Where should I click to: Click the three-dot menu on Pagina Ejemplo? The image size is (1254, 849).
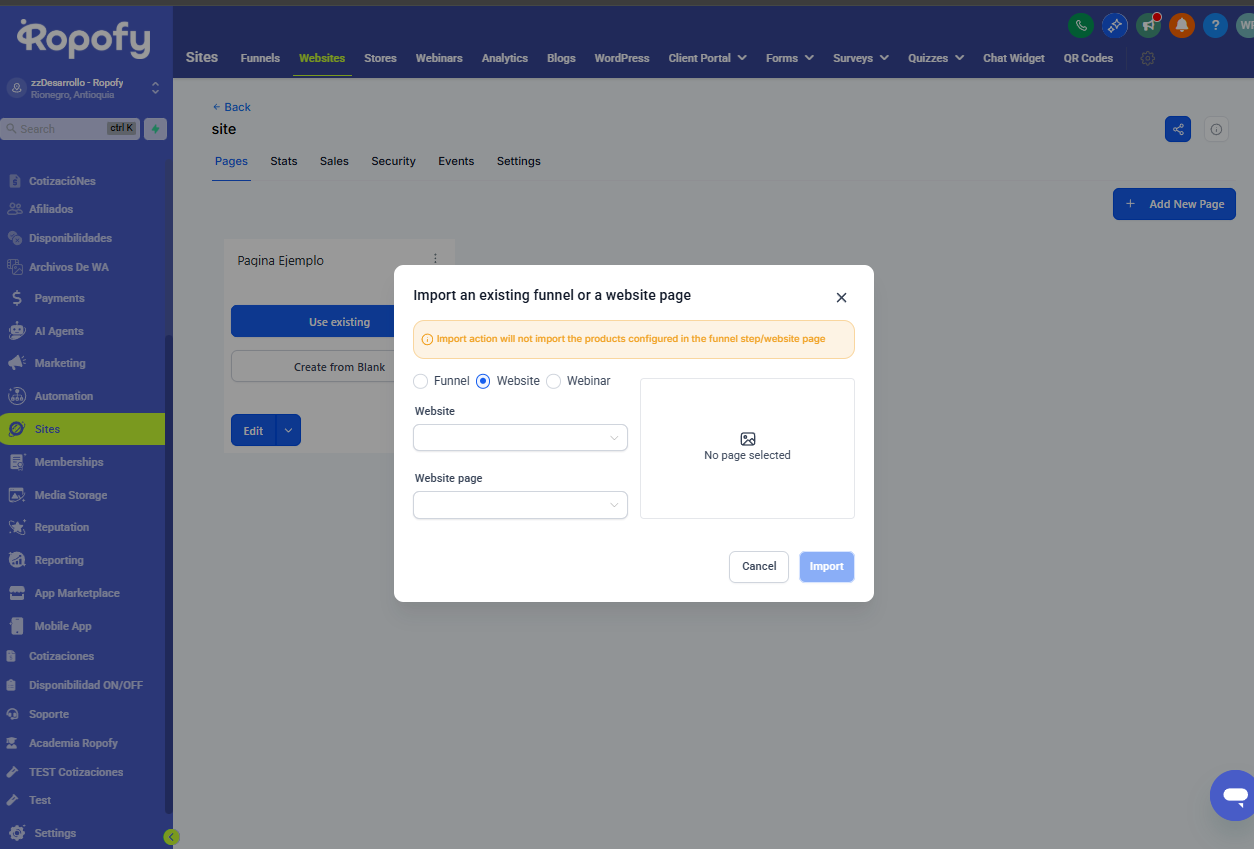435,259
